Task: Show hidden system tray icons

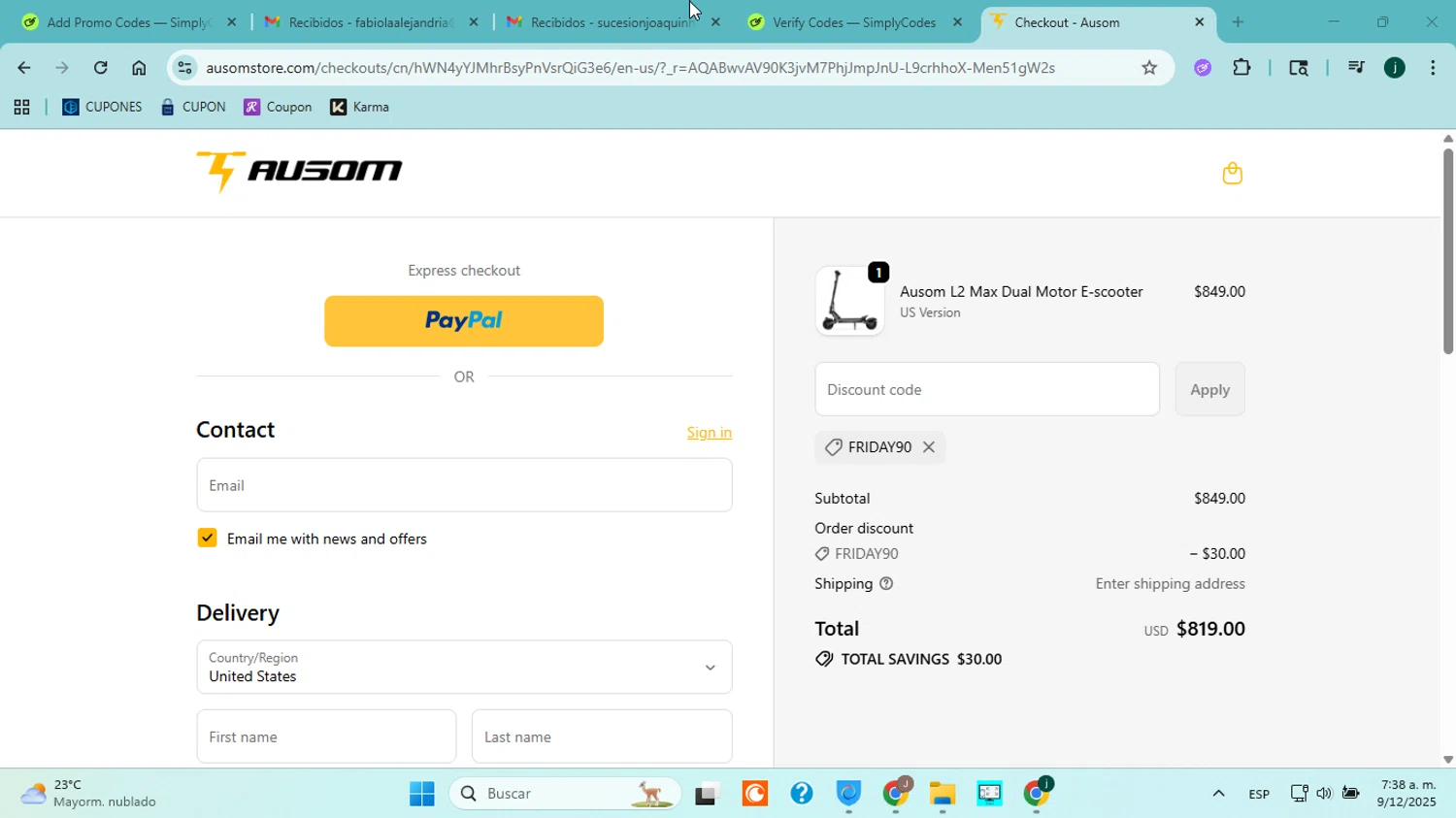Action: click(x=1218, y=794)
